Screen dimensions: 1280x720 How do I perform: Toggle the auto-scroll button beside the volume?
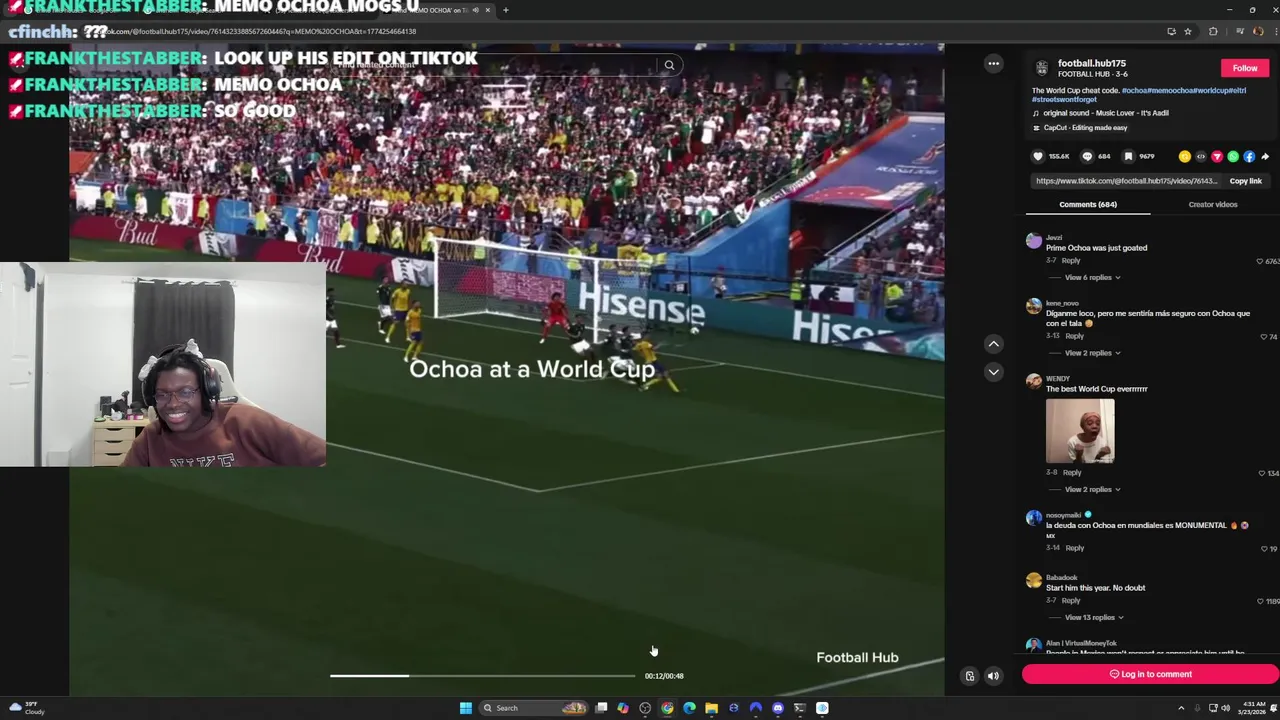coord(969,676)
